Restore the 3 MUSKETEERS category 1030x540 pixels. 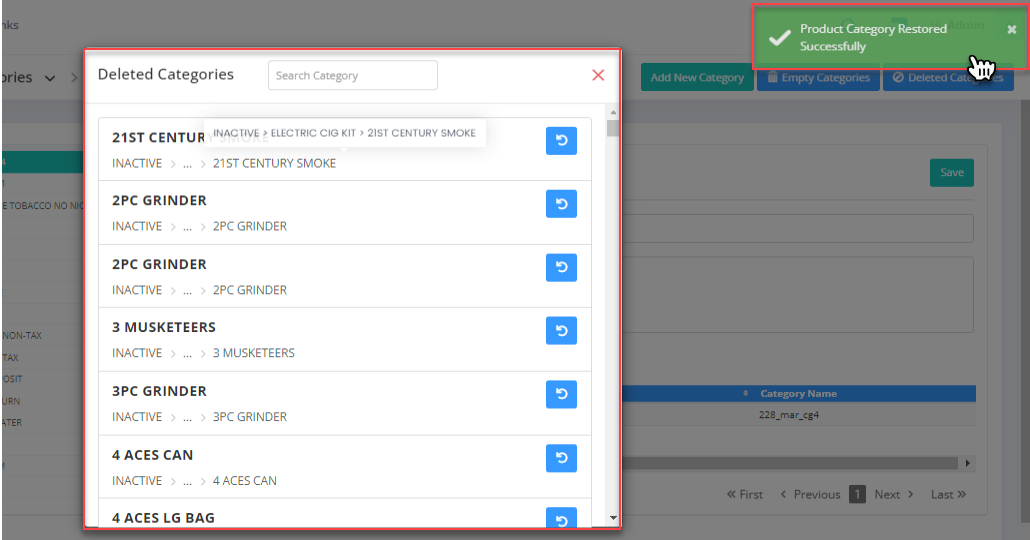coord(561,330)
